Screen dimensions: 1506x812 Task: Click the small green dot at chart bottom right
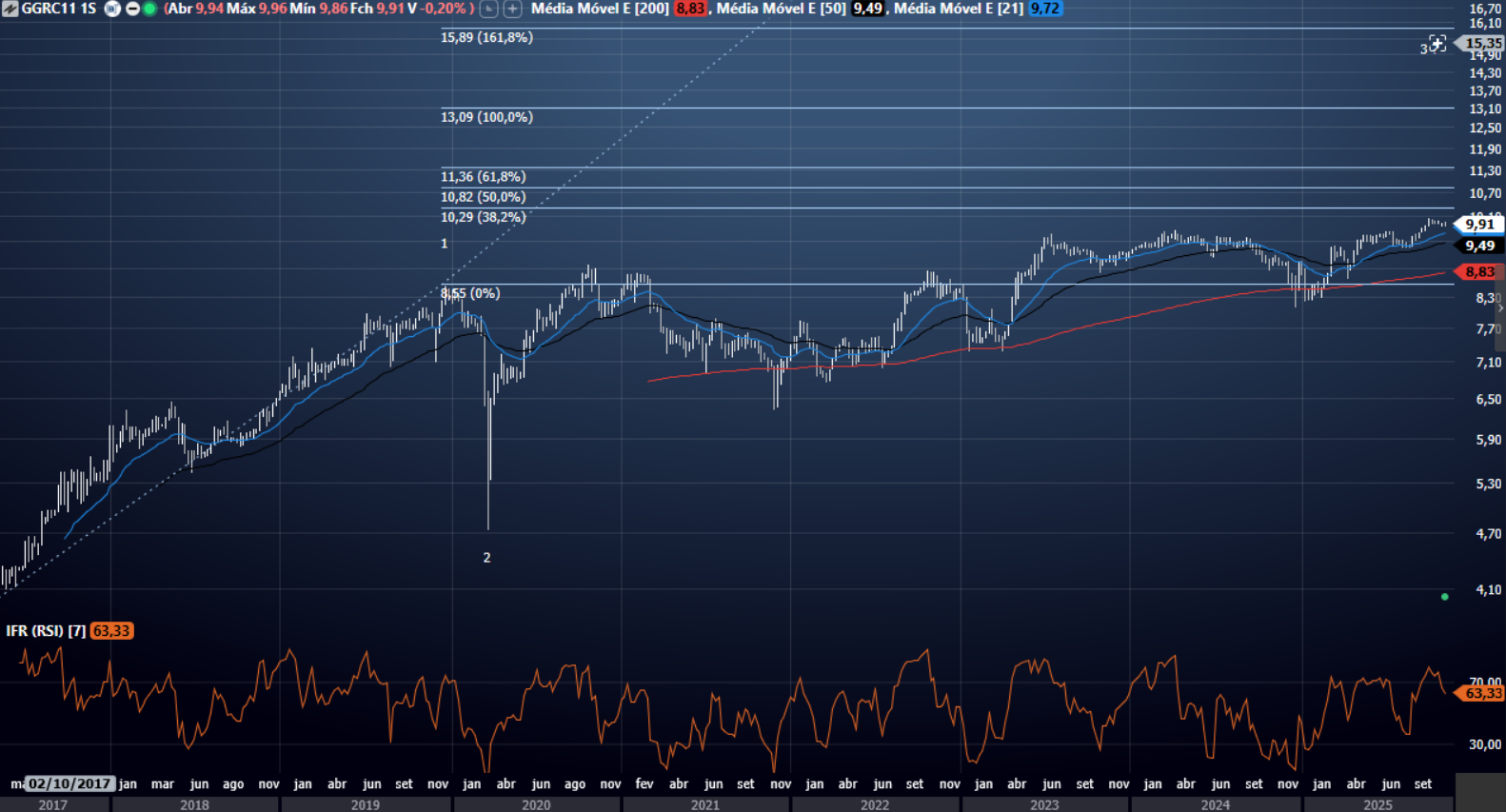pos(1444,597)
